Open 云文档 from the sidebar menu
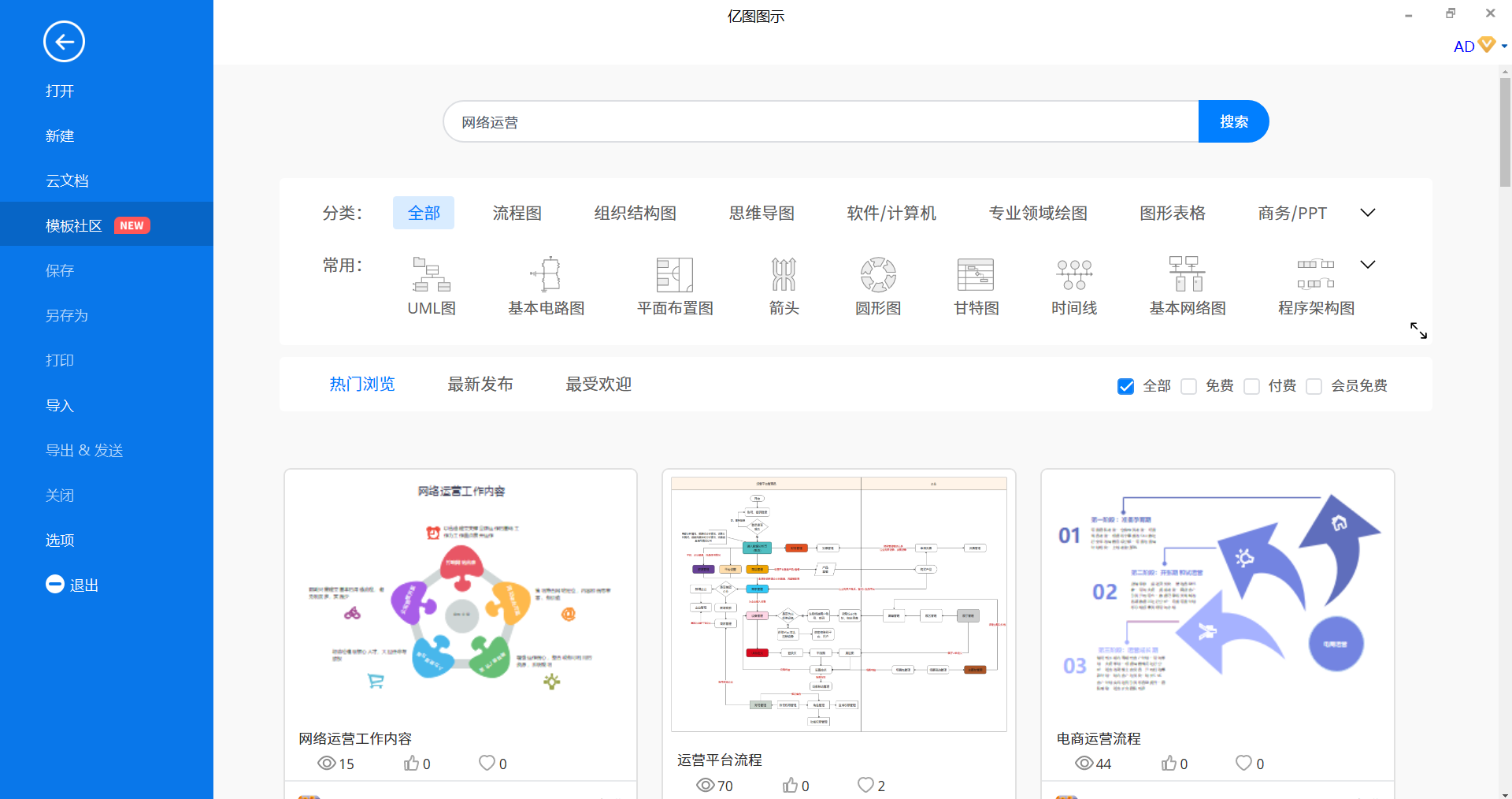 tap(67, 180)
